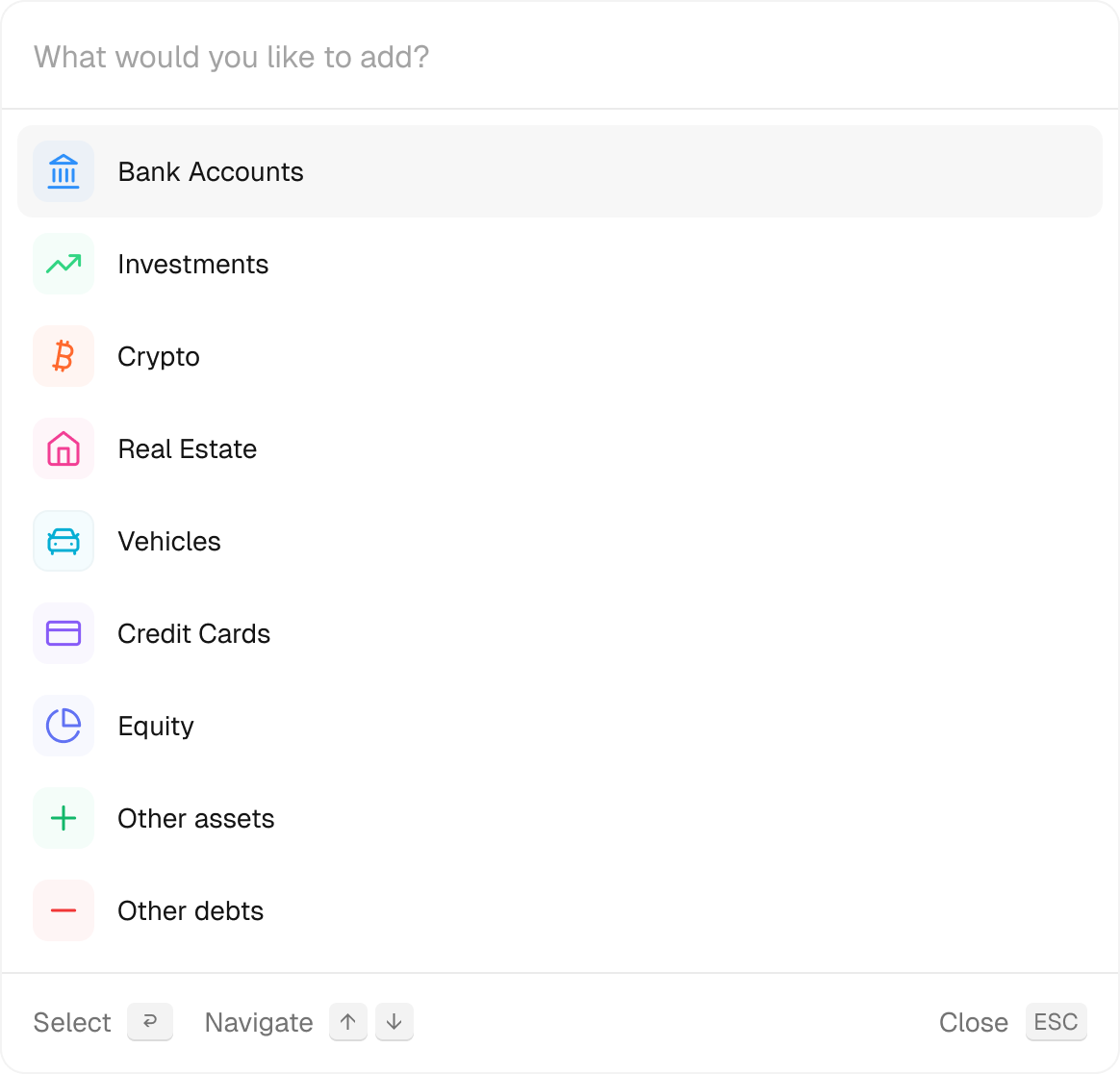The height and width of the screenshot is (1074, 1120).
Task: Select the Real Estate house icon
Action: [64, 448]
